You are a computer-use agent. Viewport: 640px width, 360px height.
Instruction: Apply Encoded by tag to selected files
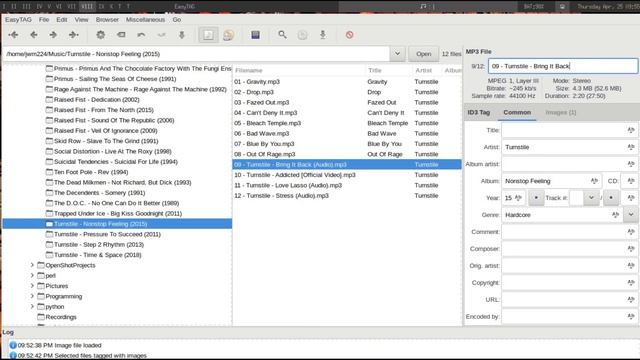coord(631,316)
